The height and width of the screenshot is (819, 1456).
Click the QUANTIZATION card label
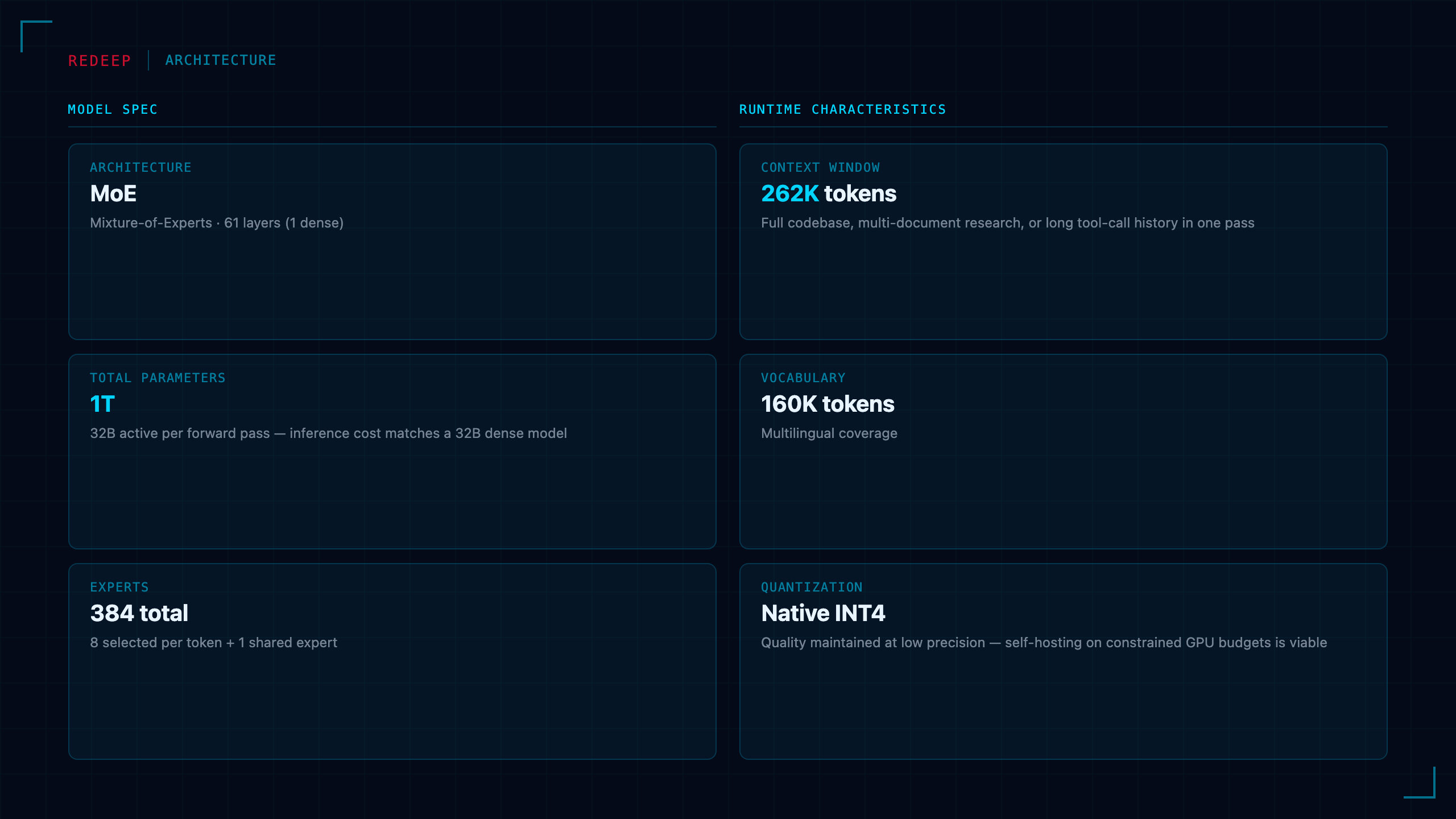click(x=812, y=587)
